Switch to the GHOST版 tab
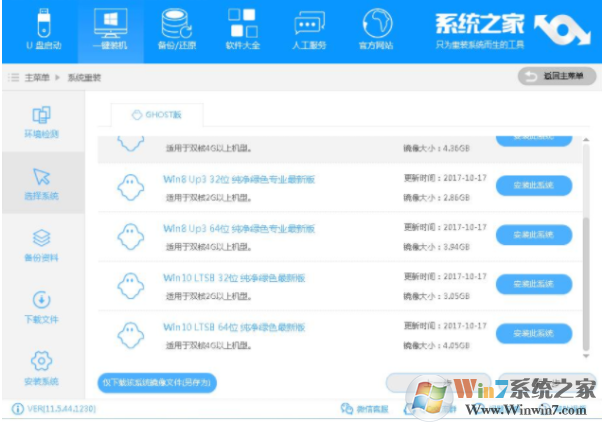 point(157,115)
